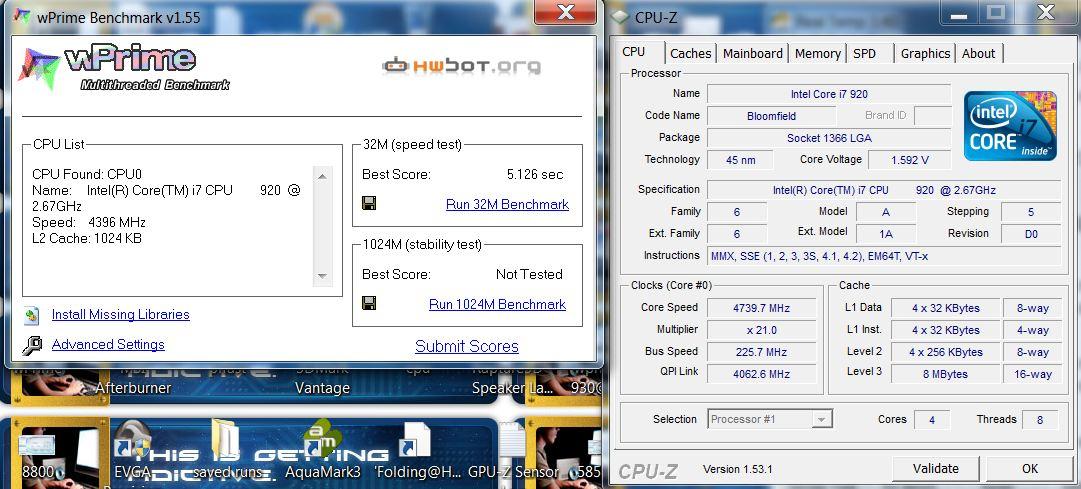Image resolution: width=1081 pixels, height=489 pixels.
Task: Click the 45 nm Technology value
Action: pyautogui.click(x=740, y=160)
